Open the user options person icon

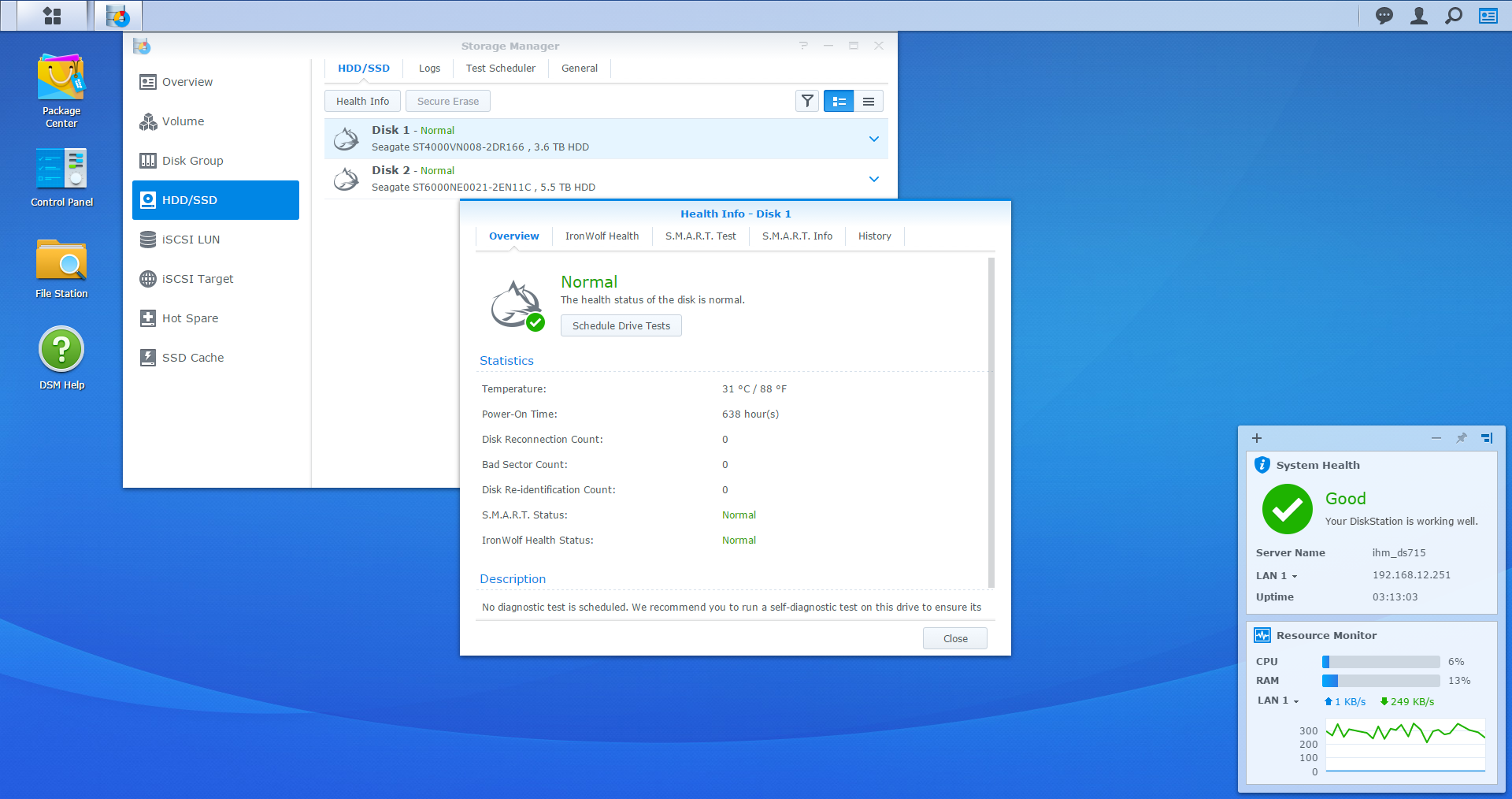click(x=1419, y=16)
